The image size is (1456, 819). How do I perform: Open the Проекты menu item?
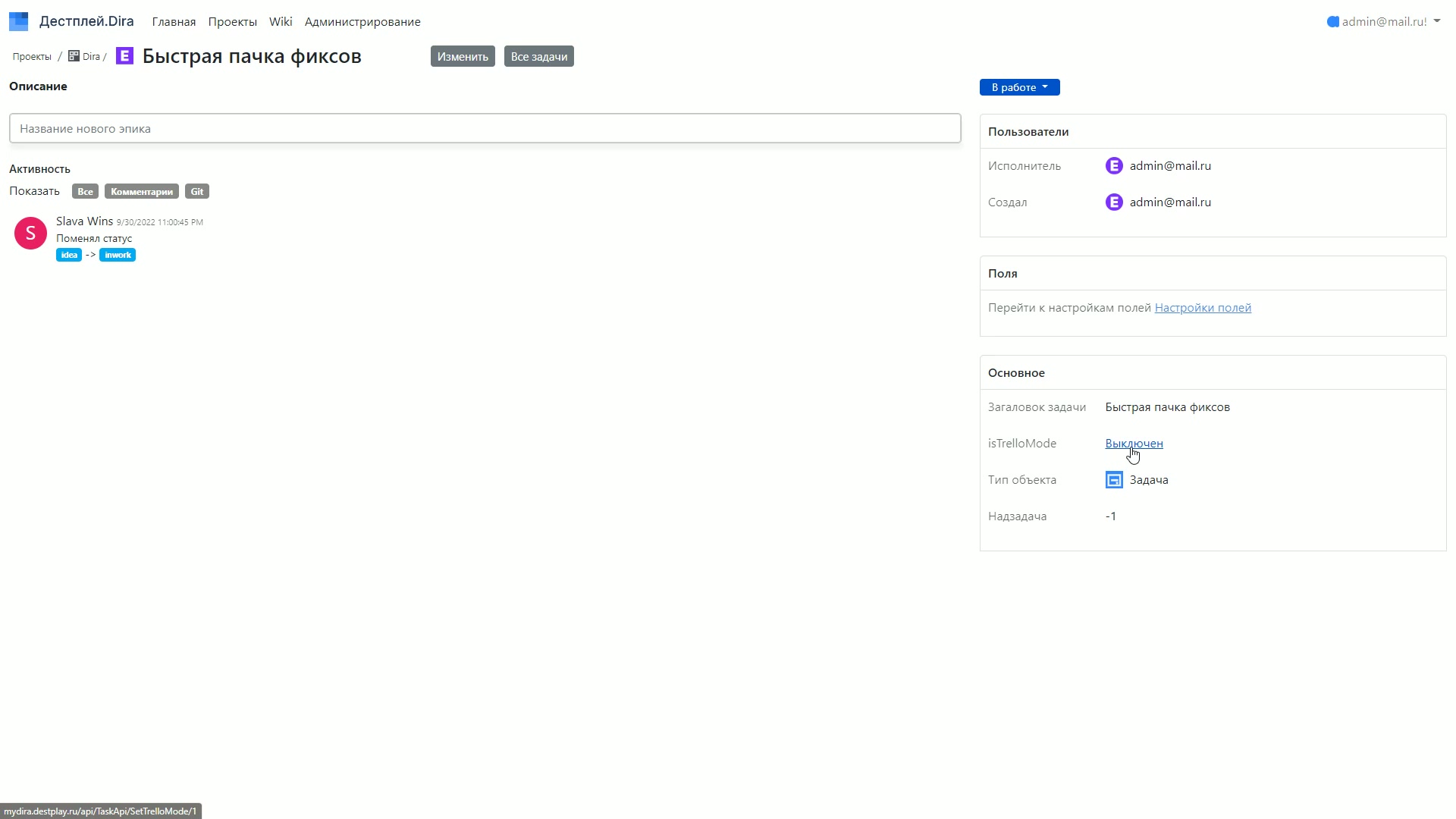(x=232, y=22)
